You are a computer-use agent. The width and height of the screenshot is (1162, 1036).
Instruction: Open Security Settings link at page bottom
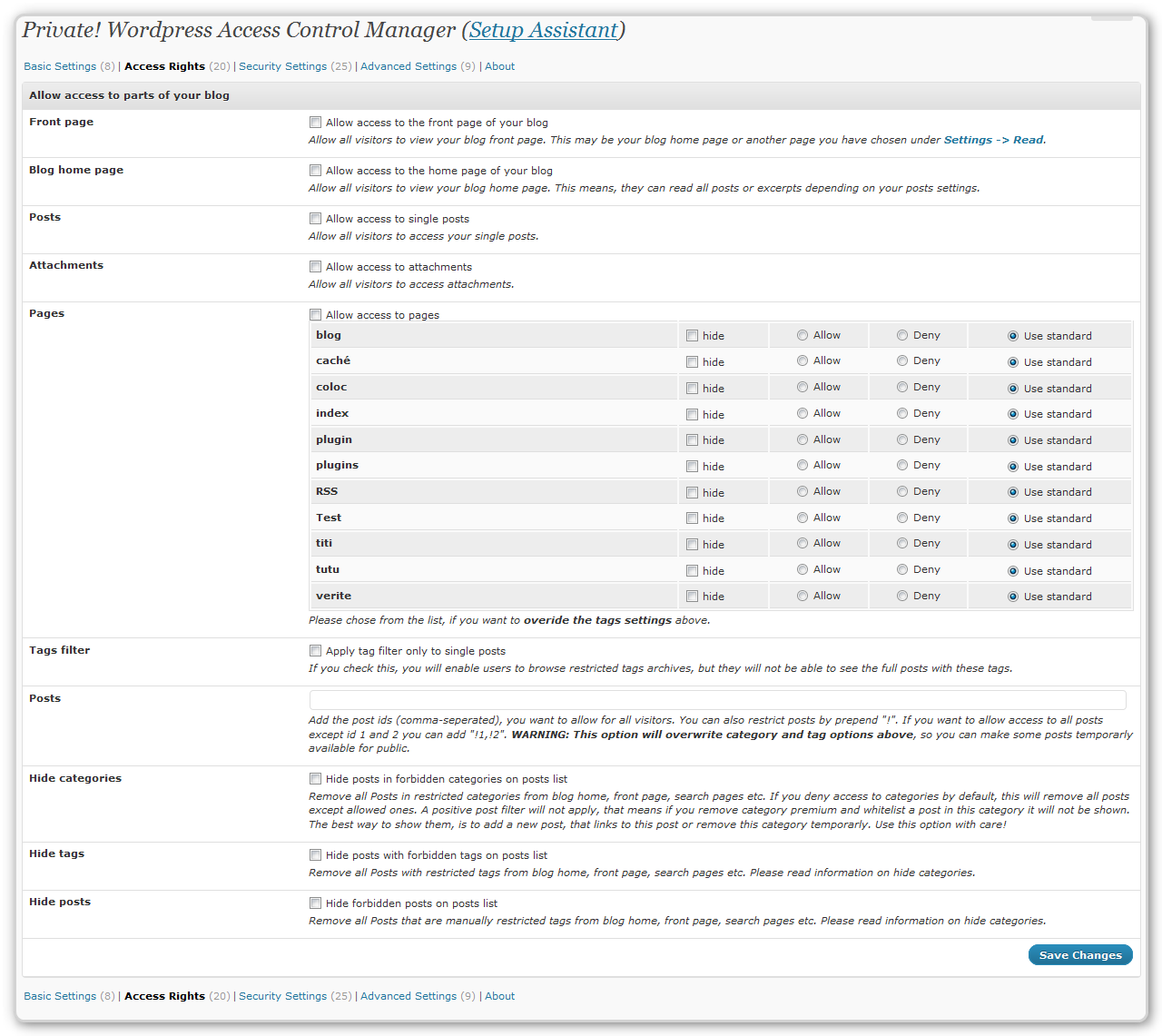pos(282,996)
